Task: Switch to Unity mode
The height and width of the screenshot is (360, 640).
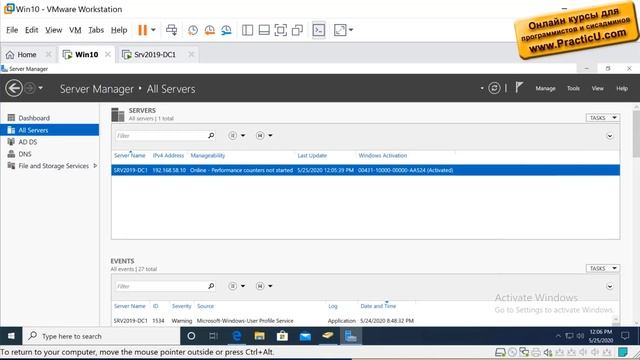Action: [298, 30]
